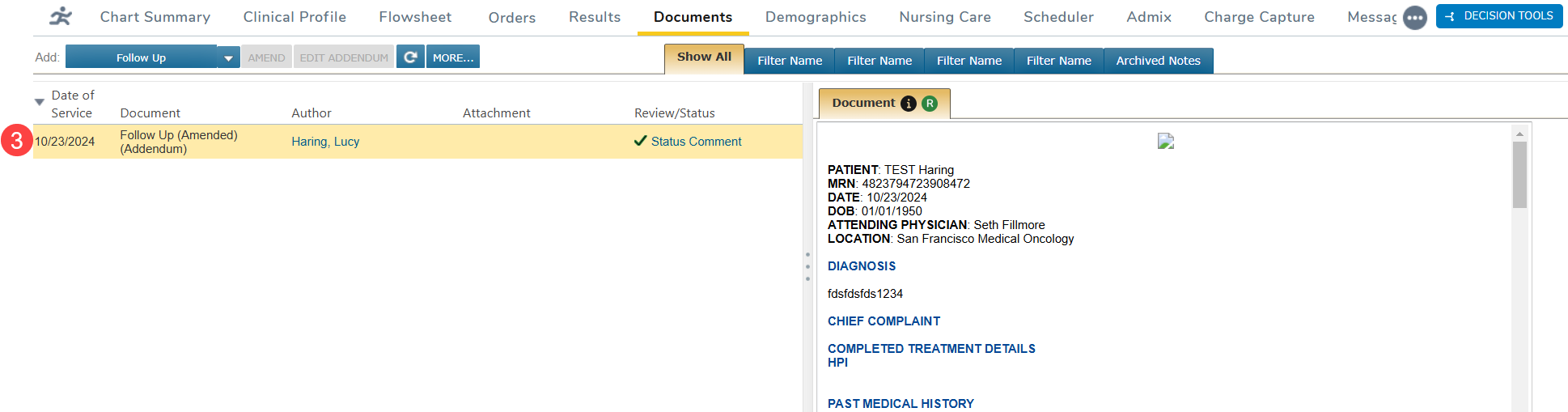Open the more tabs ellipsis icon
Screen dimensions: 1568x412
(x=1414, y=18)
